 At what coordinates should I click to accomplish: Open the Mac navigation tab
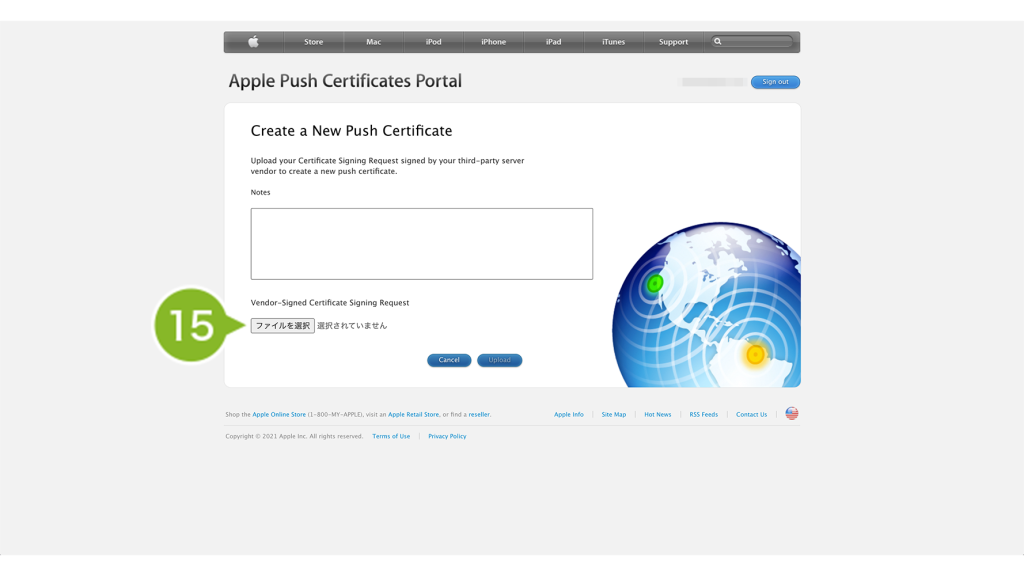pyautogui.click(x=373, y=42)
